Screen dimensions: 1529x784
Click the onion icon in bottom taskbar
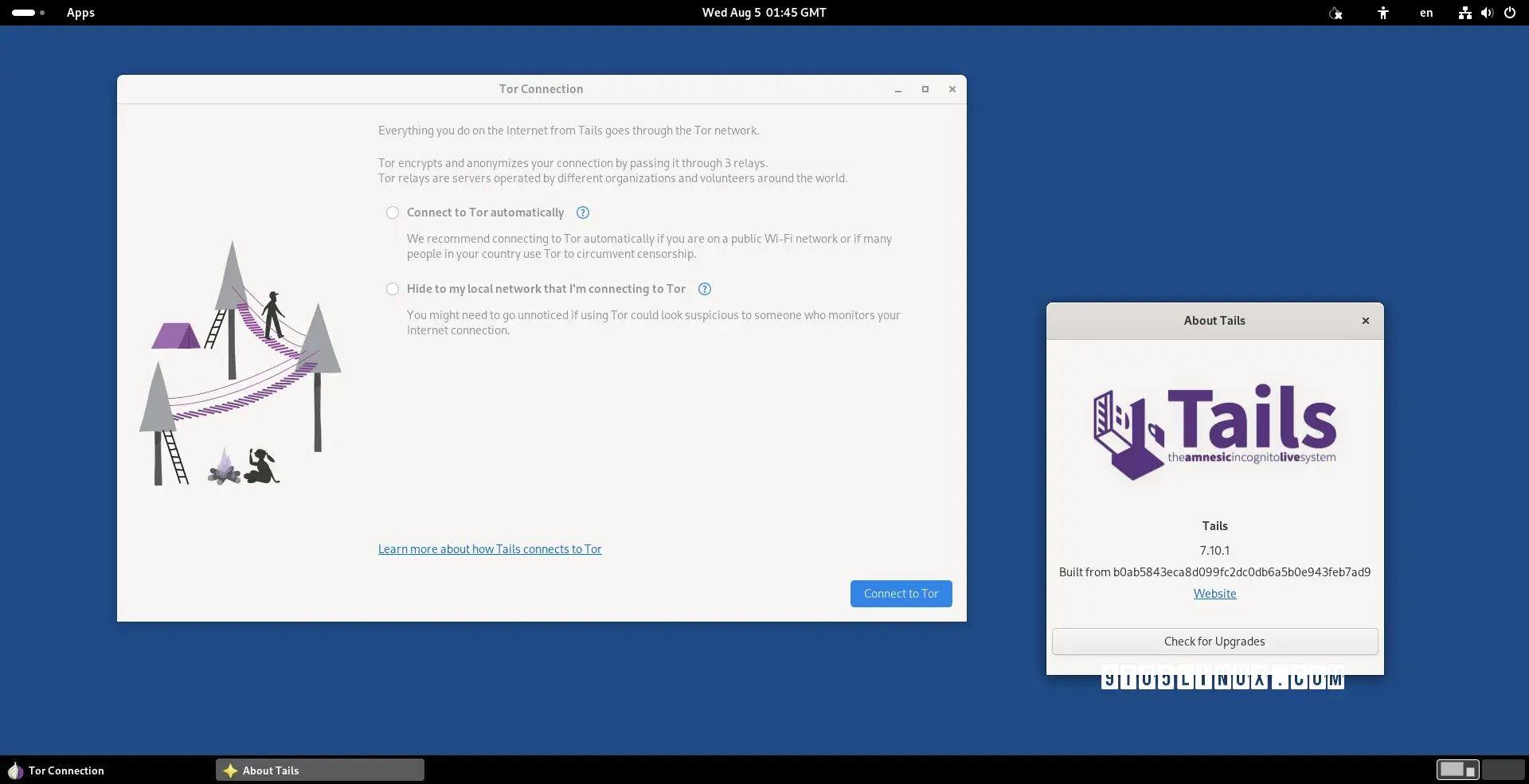coord(15,770)
